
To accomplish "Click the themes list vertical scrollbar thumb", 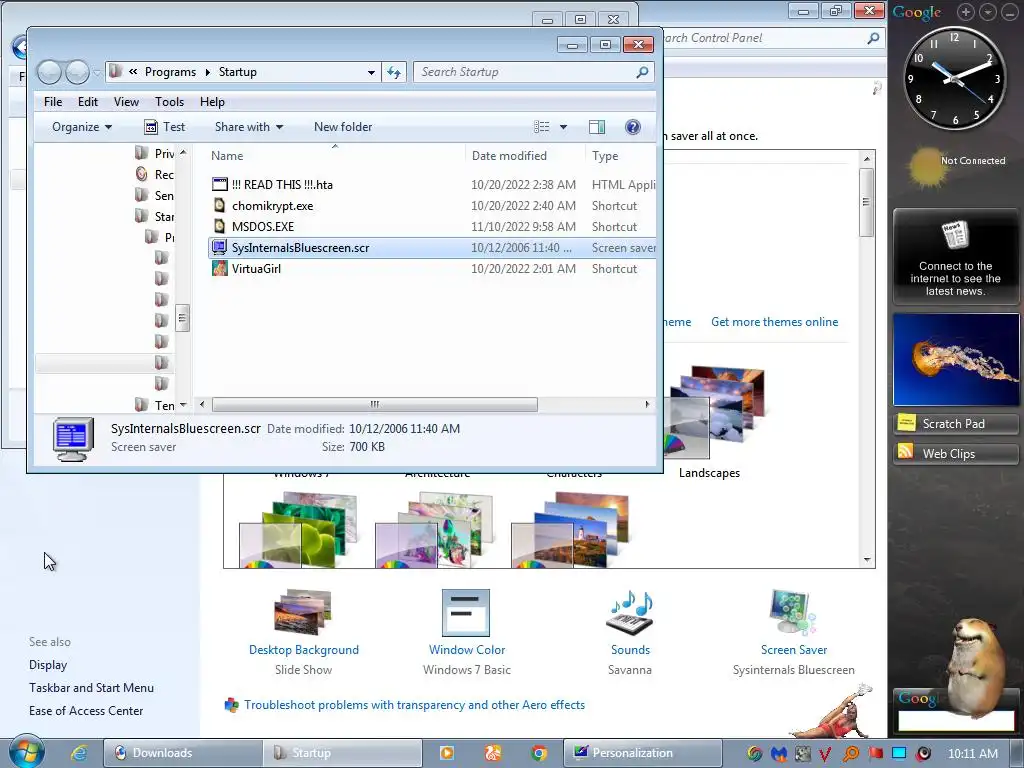I will (866, 202).
